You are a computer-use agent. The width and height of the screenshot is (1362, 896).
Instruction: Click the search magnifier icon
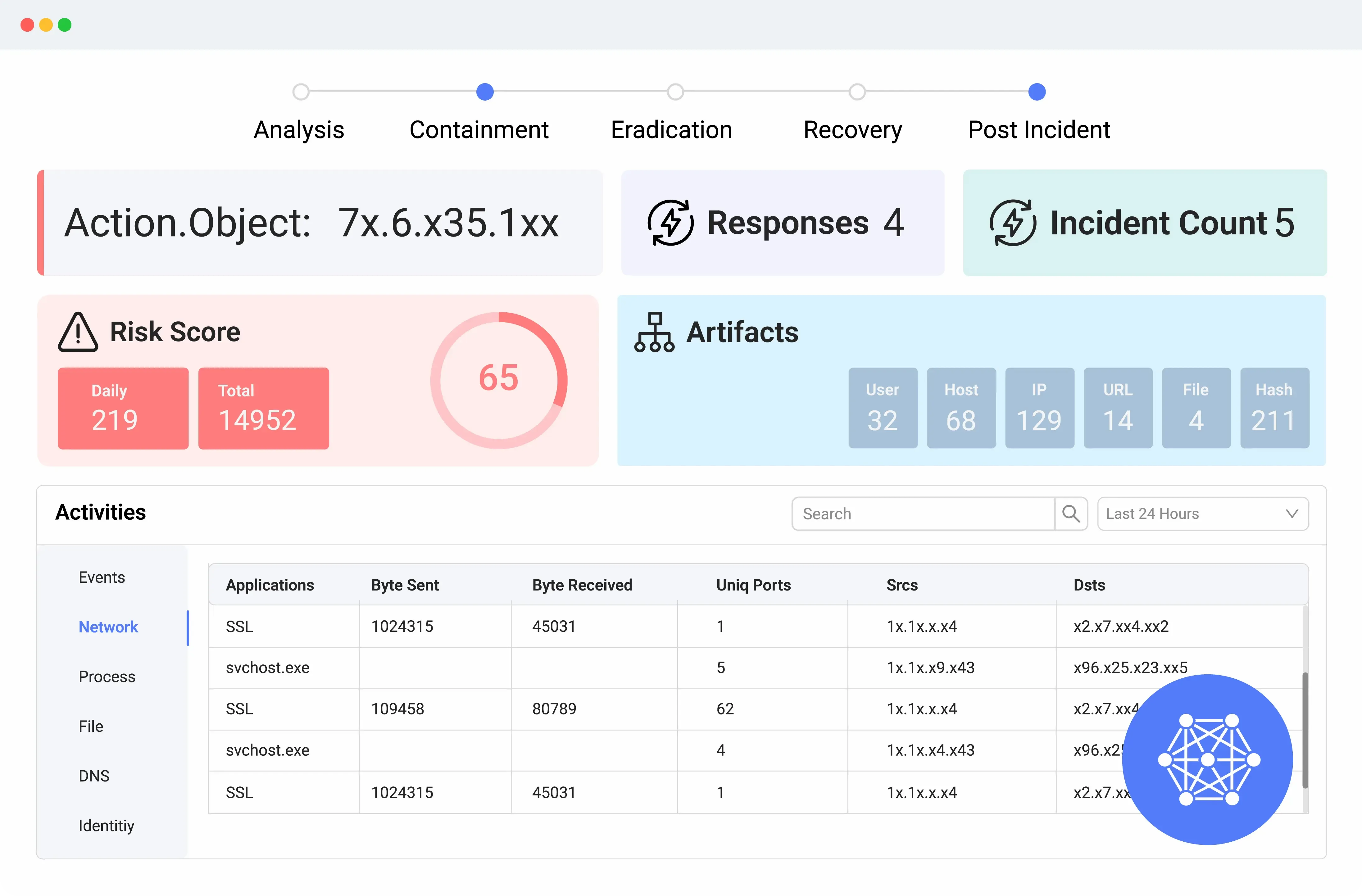(1071, 514)
